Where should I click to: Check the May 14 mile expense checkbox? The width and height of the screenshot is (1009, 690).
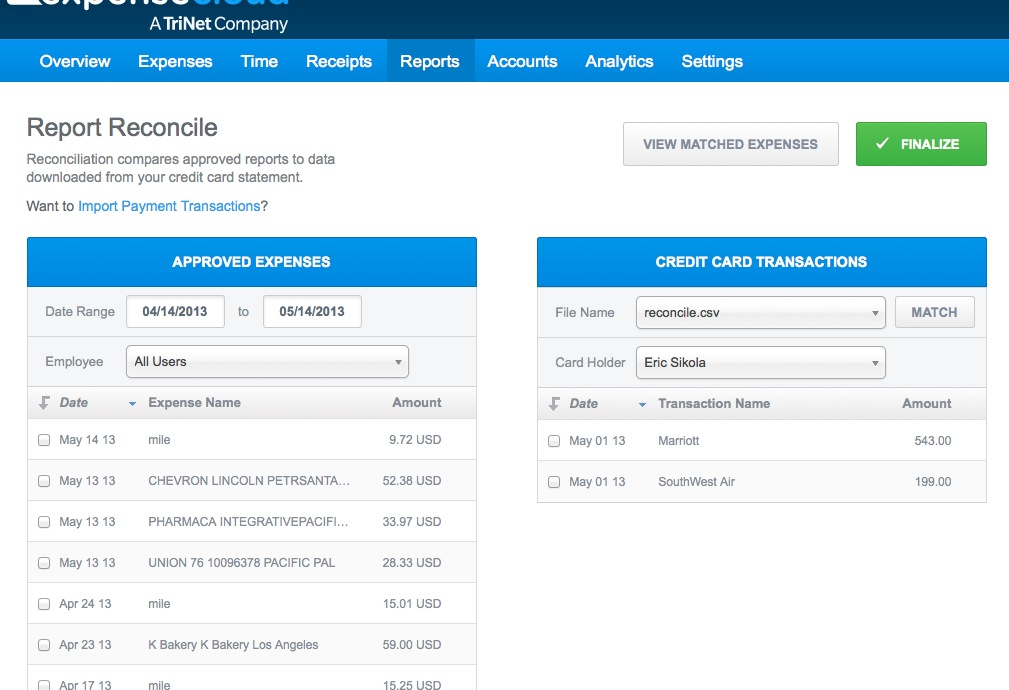pos(44,439)
